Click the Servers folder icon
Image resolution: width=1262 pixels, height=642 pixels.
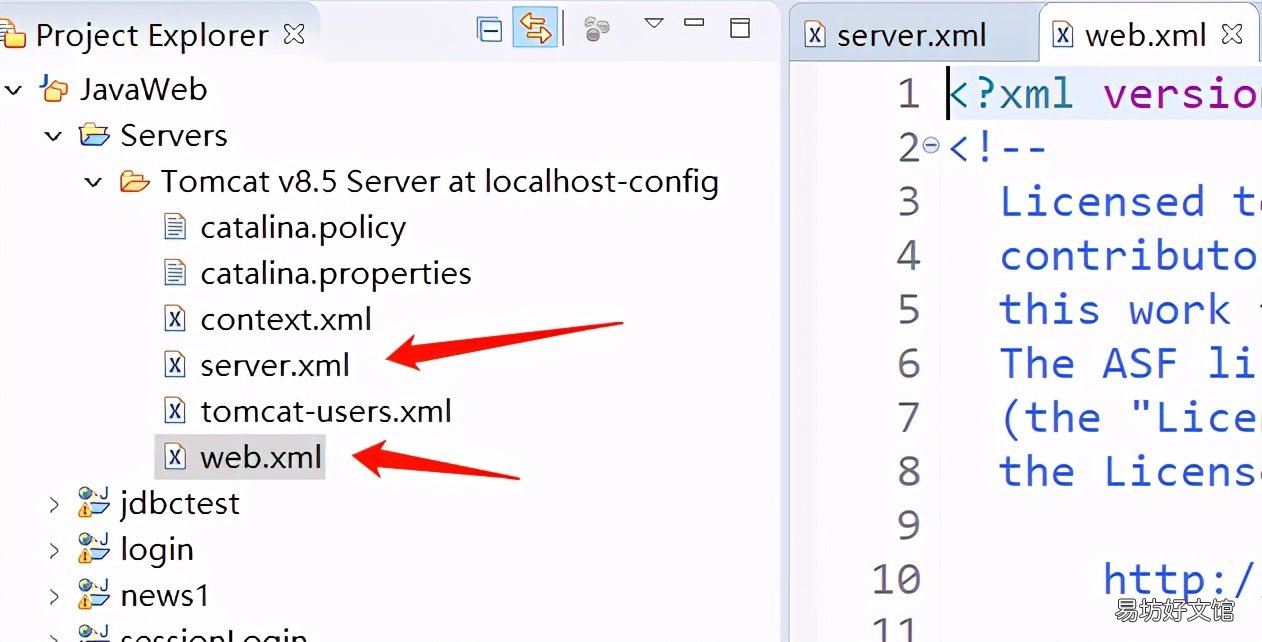(94, 134)
